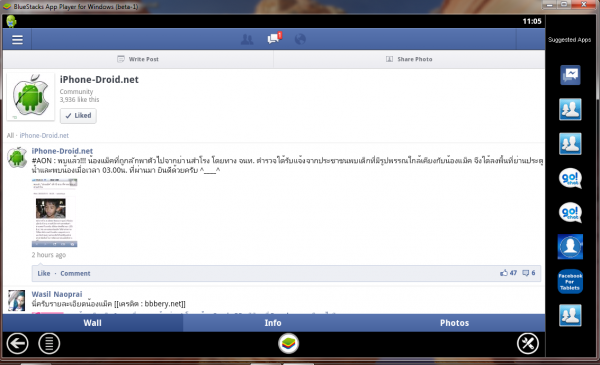Toggle the Liked button for iPhone-Droid.net

pyautogui.click(x=78, y=116)
